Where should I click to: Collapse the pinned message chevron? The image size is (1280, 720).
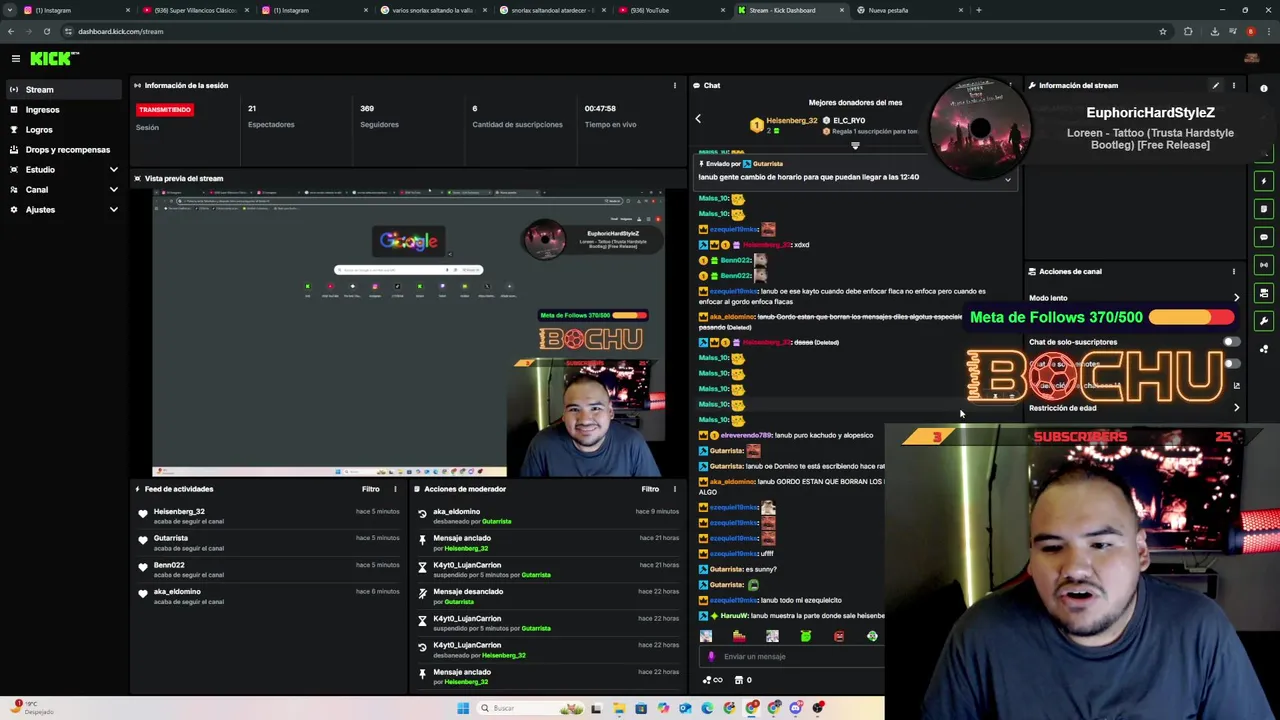(x=1007, y=179)
